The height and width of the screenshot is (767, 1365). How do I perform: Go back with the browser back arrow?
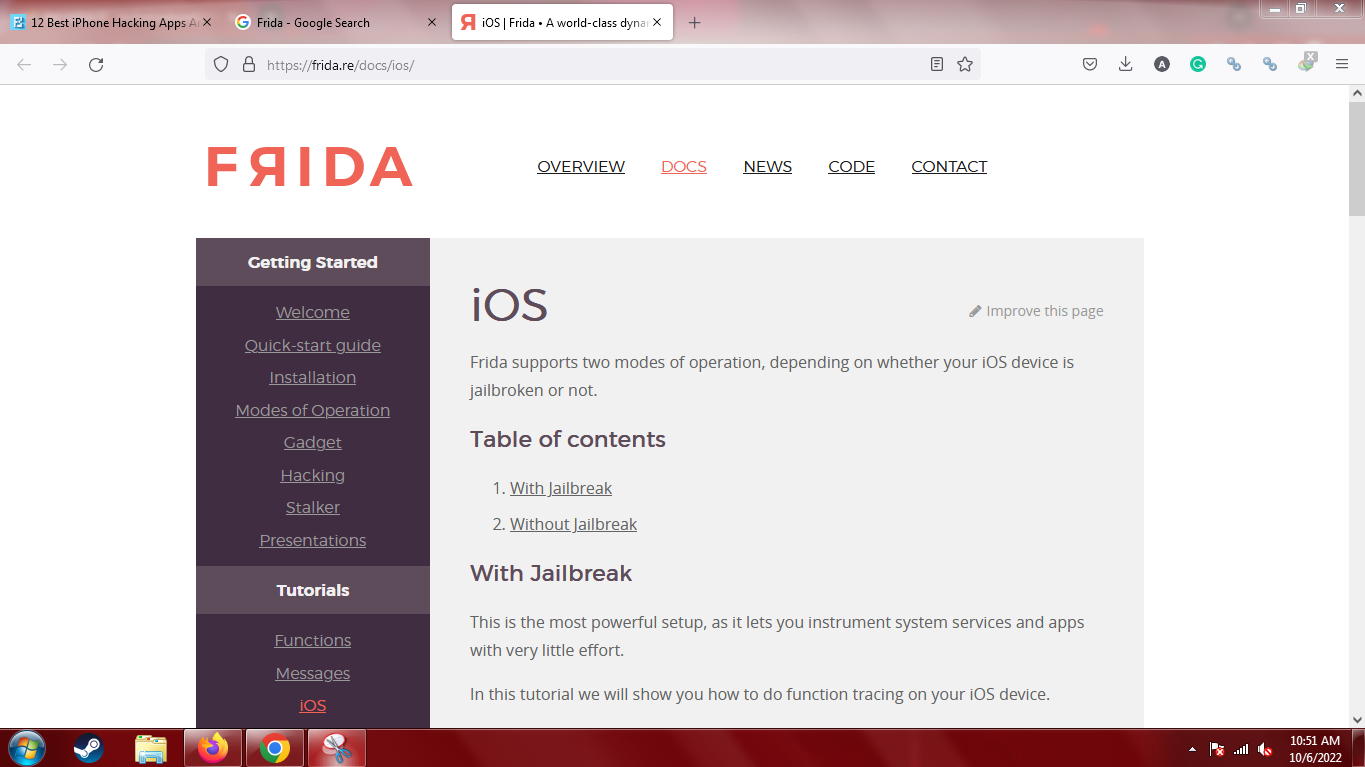[x=24, y=64]
